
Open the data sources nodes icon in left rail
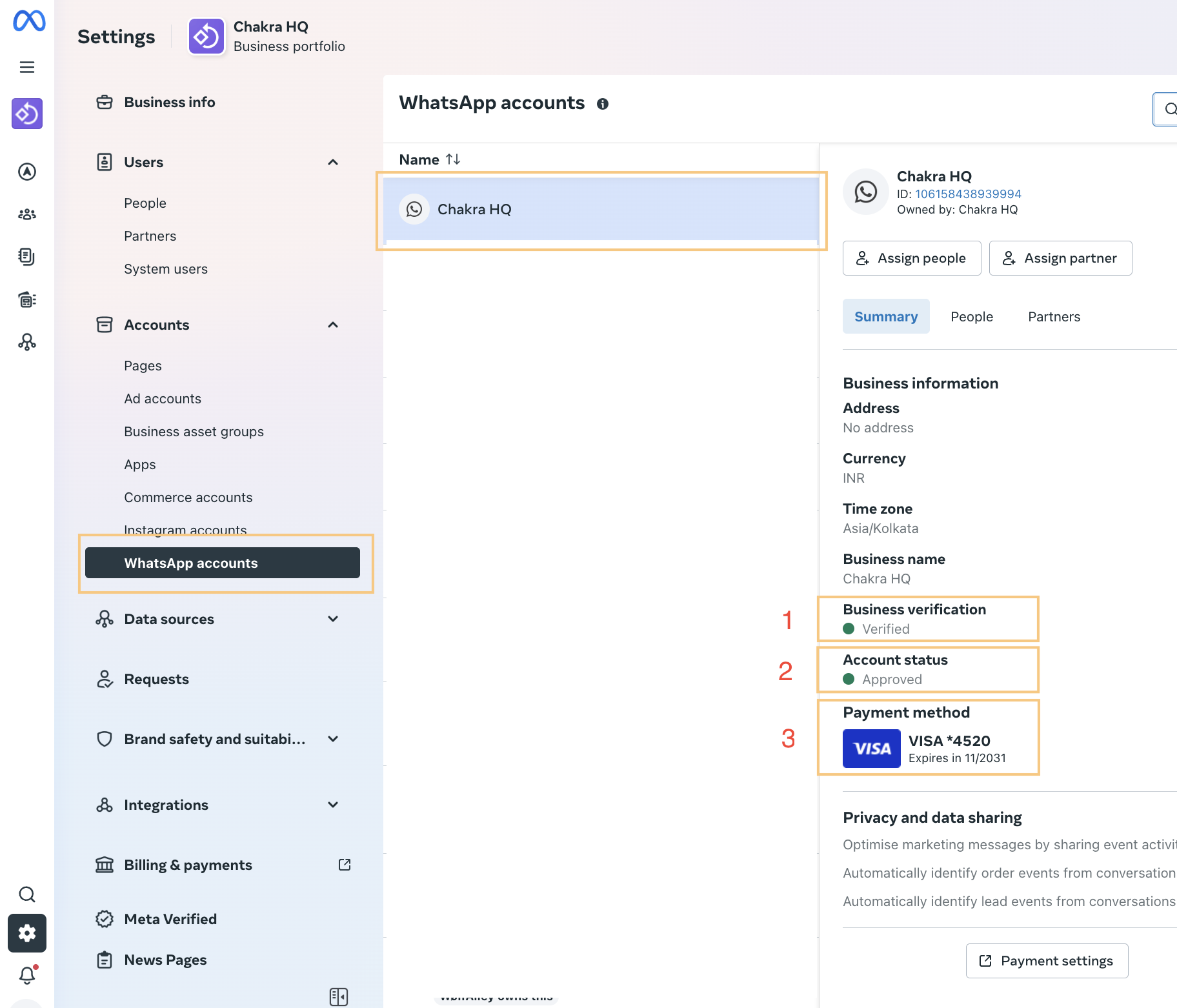tap(27, 342)
